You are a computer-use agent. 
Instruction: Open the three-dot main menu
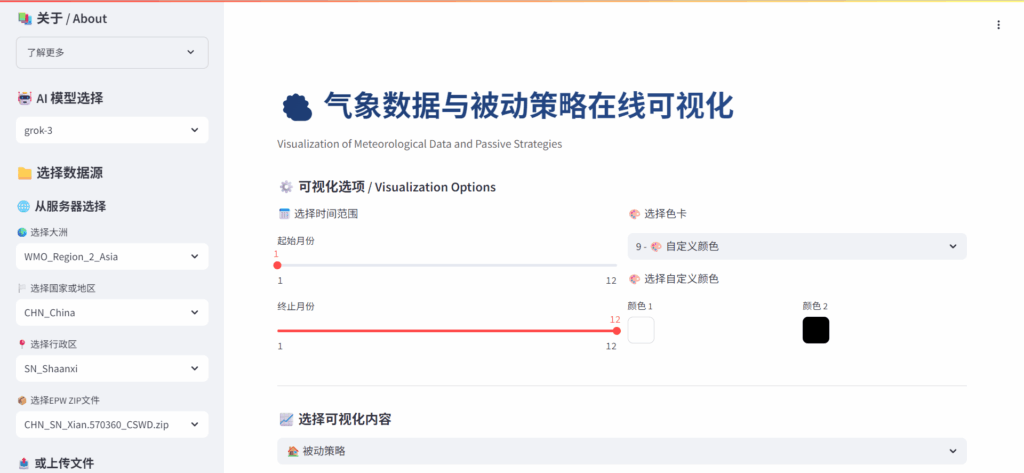[x=998, y=25]
